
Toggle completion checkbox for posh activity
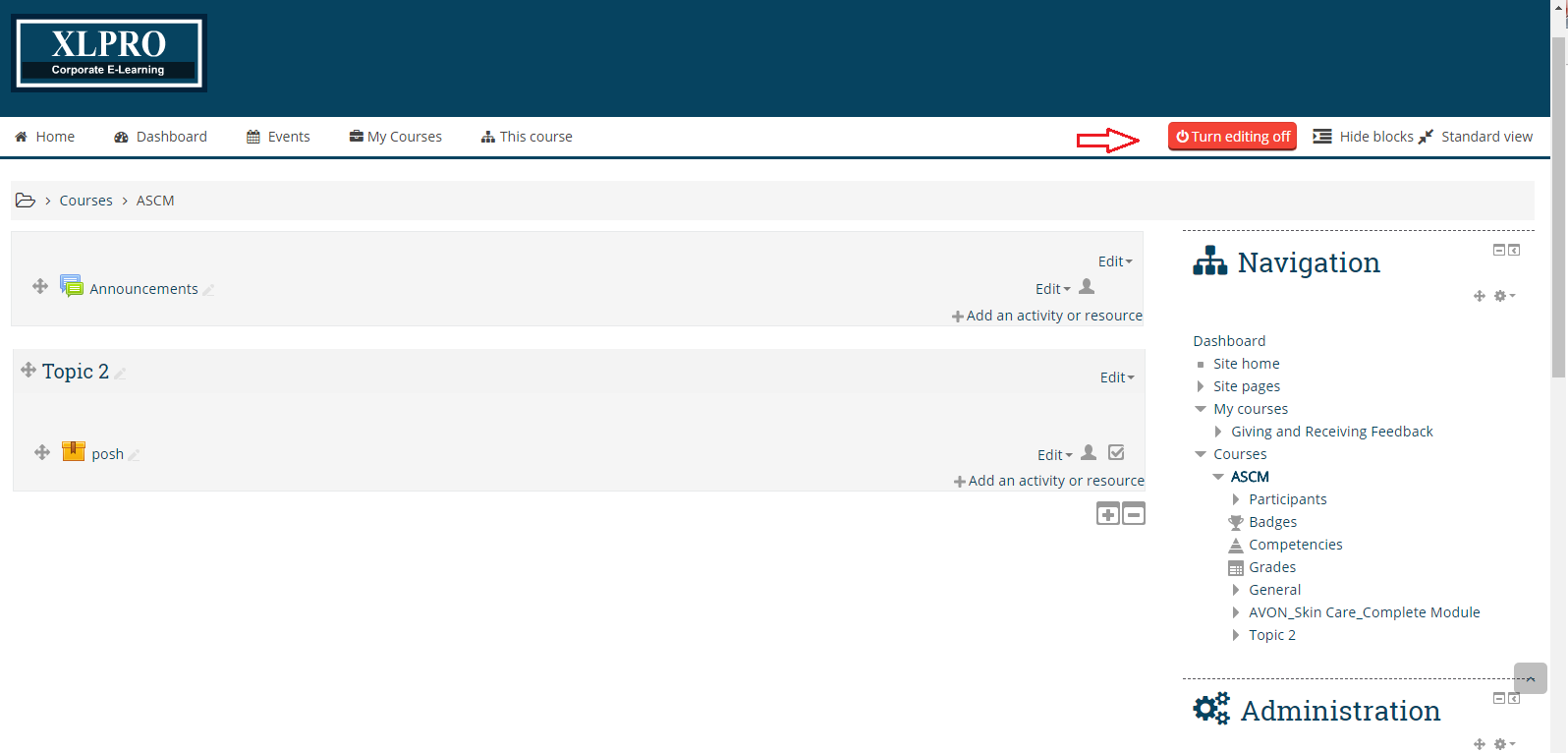tap(1116, 453)
